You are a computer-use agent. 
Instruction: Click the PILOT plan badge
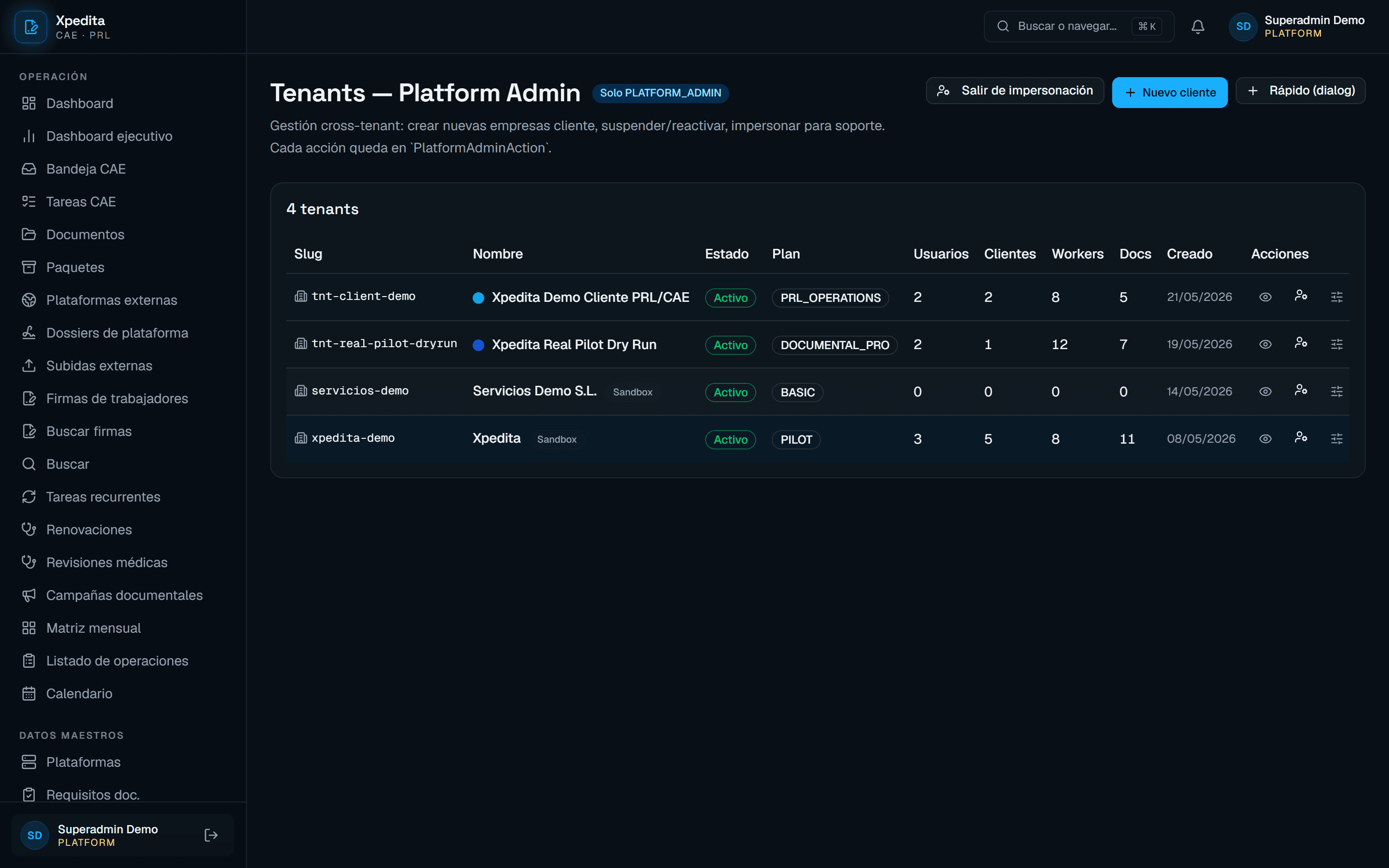[x=796, y=440]
